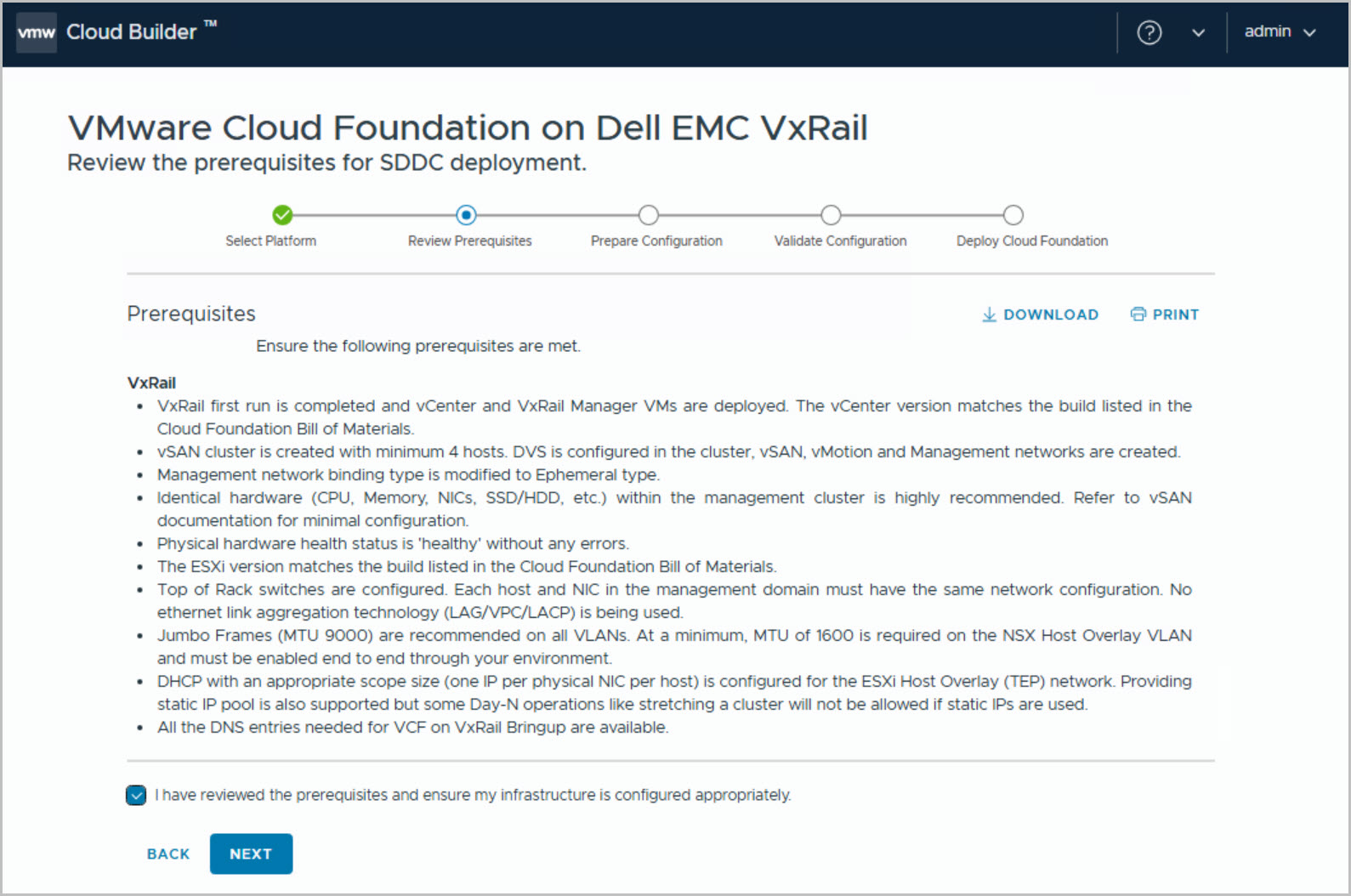Select the Review Prerequisites step circle

coord(466,215)
